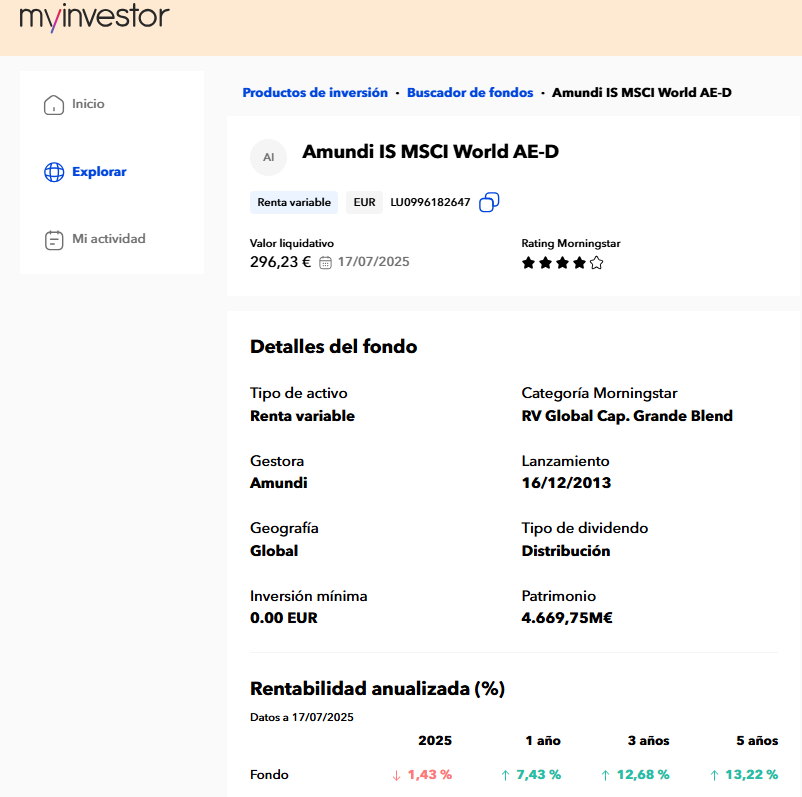
Task: Click the Inicio home icon
Action: 54,105
